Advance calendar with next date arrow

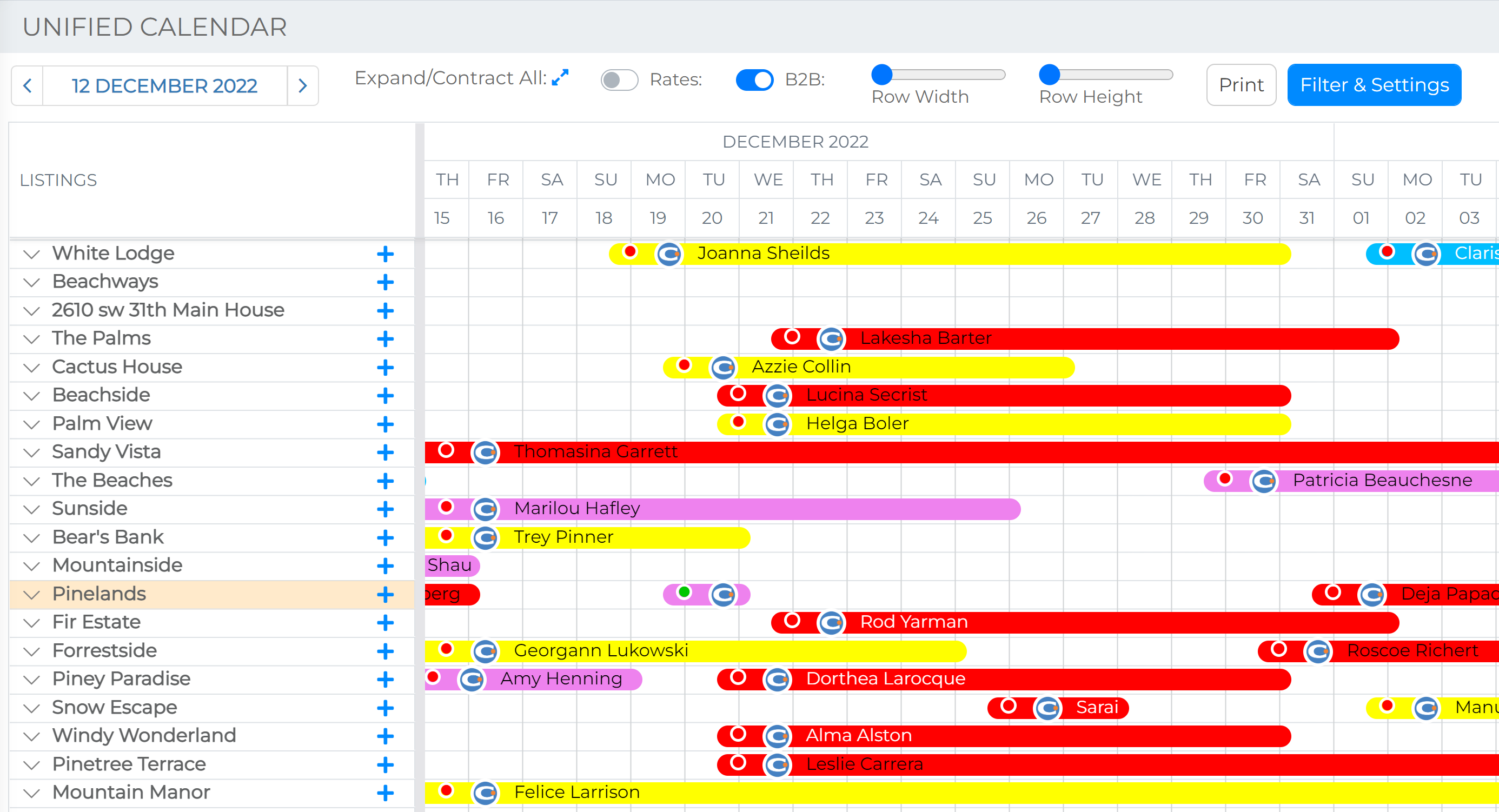coord(303,86)
